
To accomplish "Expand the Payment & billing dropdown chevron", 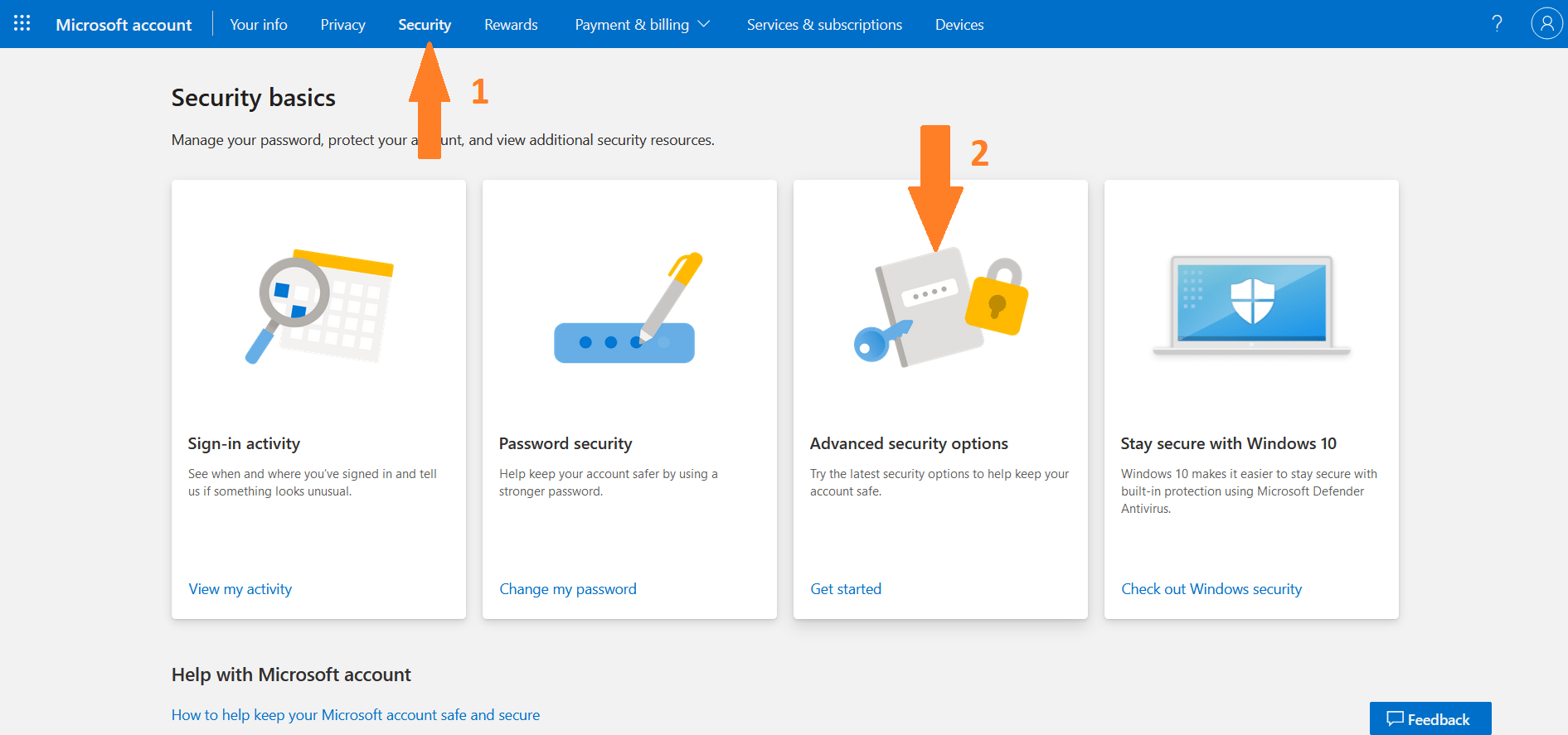I will [704, 24].
